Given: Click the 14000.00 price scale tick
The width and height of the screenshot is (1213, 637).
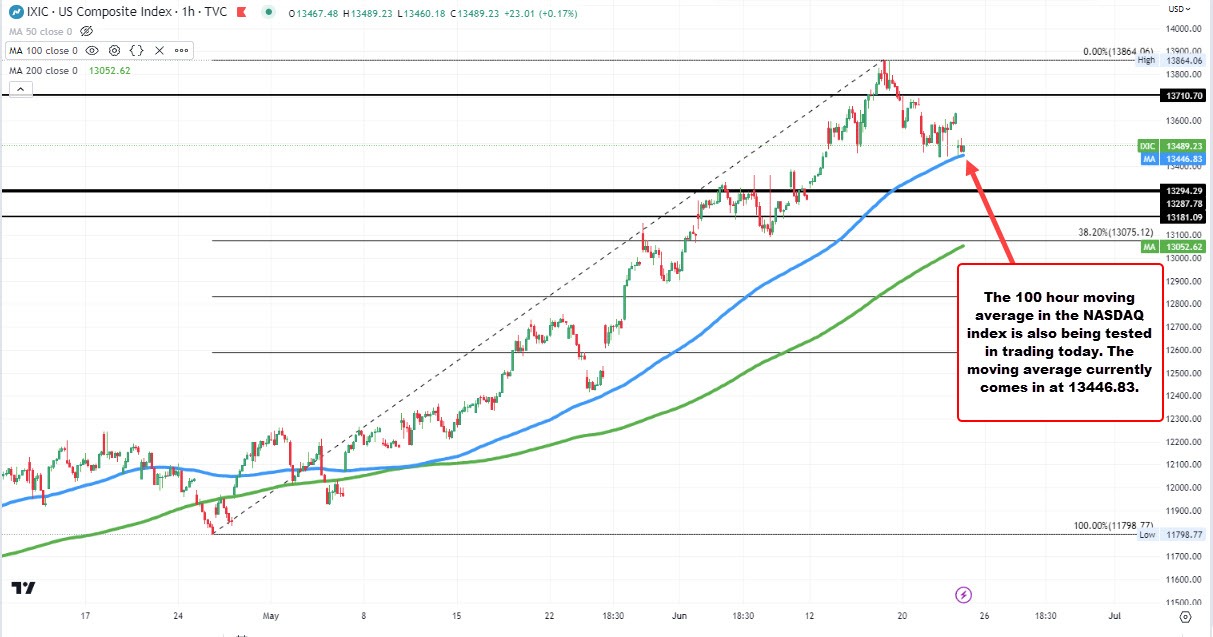Looking at the screenshot, I should (x=1184, y=28).
